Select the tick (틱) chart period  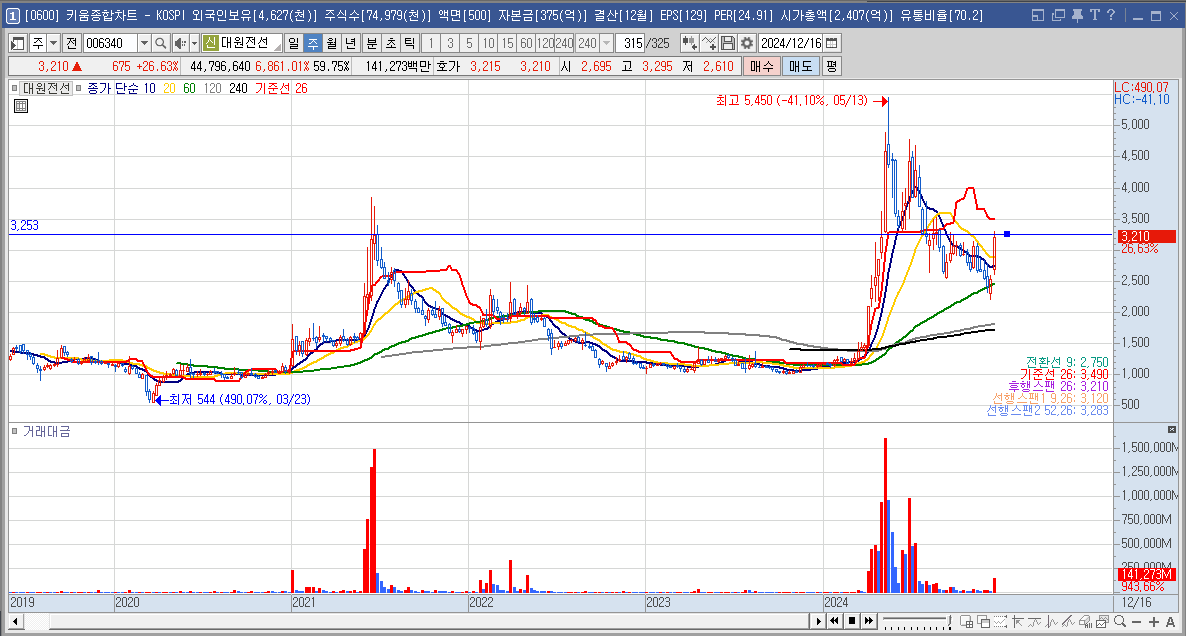pyautogui.click(x=410, y=44)
